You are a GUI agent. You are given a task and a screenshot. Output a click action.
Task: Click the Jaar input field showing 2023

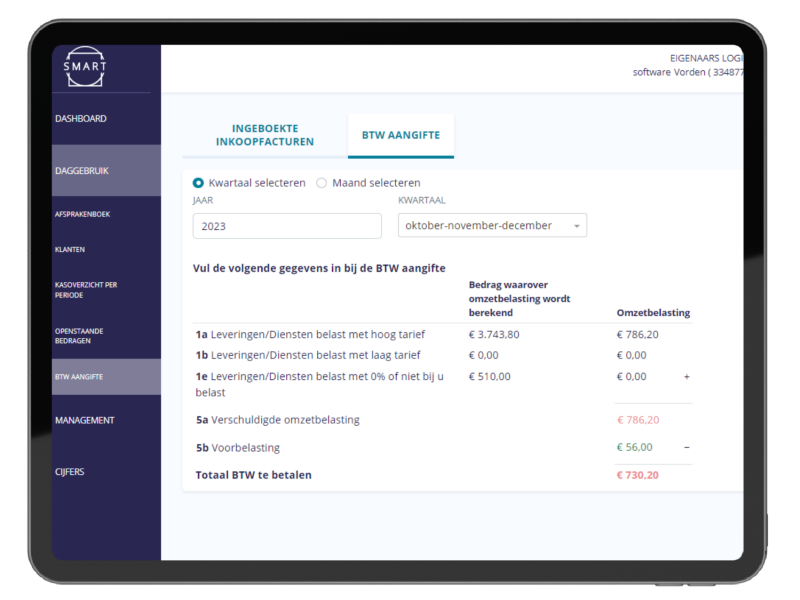tap(287, 226)
